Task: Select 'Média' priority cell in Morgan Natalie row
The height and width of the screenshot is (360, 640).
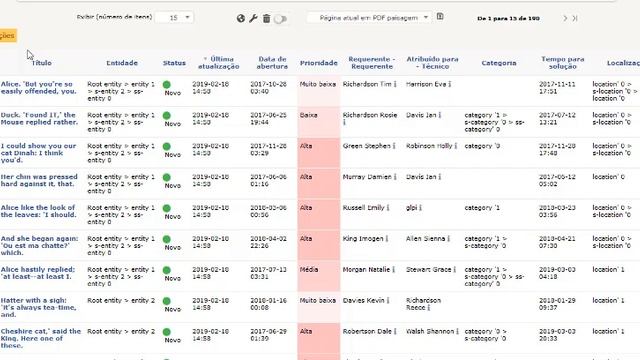Action: point(318,276)
